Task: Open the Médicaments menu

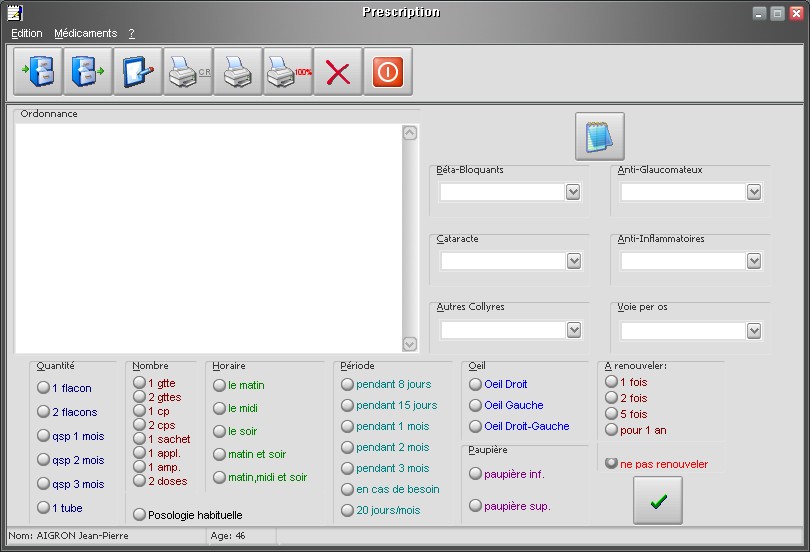Action: (86, 33)
